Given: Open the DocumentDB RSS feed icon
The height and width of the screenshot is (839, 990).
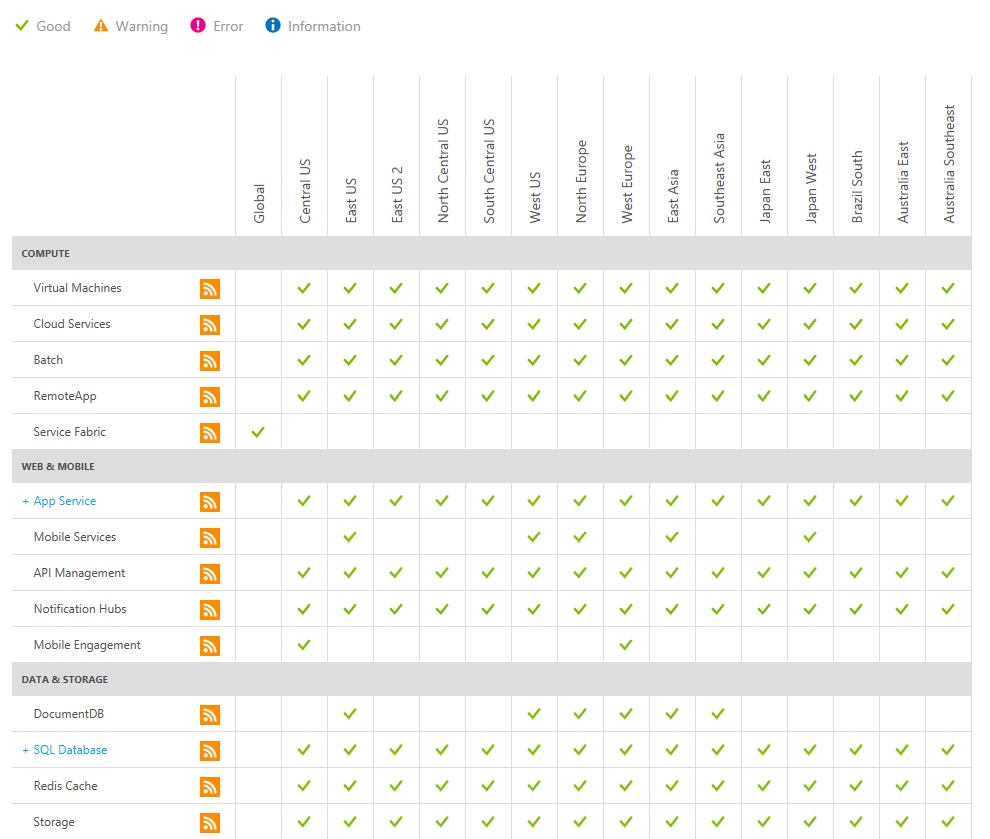Looking at the screenshot, I should point(210,715).
